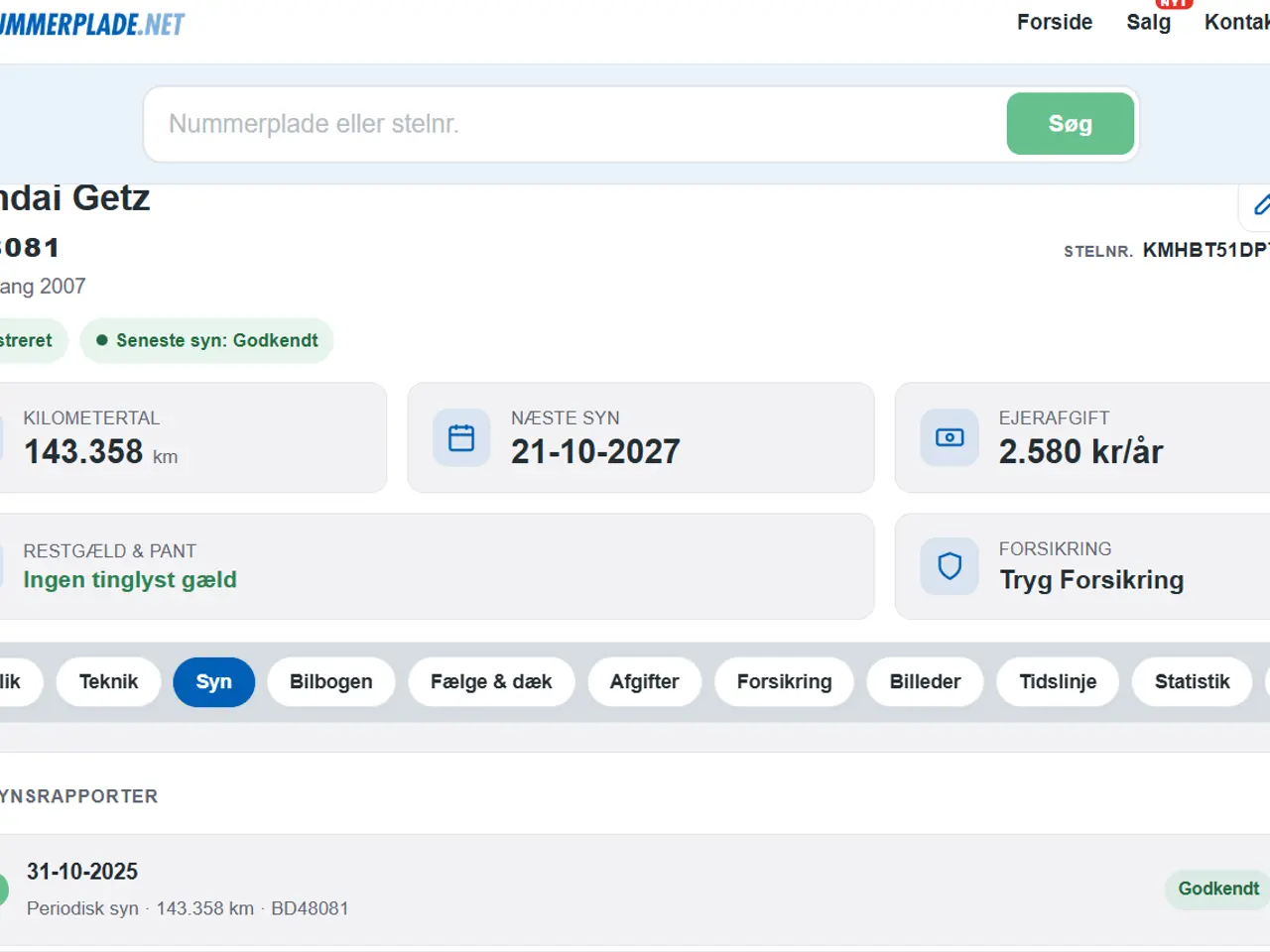
Task: Click the shield icon beside Forsikring
Action: pos(950,566)
